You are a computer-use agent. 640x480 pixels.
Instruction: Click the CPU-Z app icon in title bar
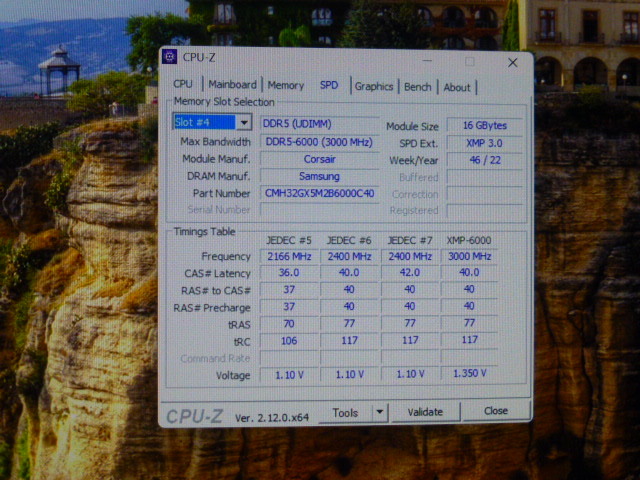tap(169, 57)
